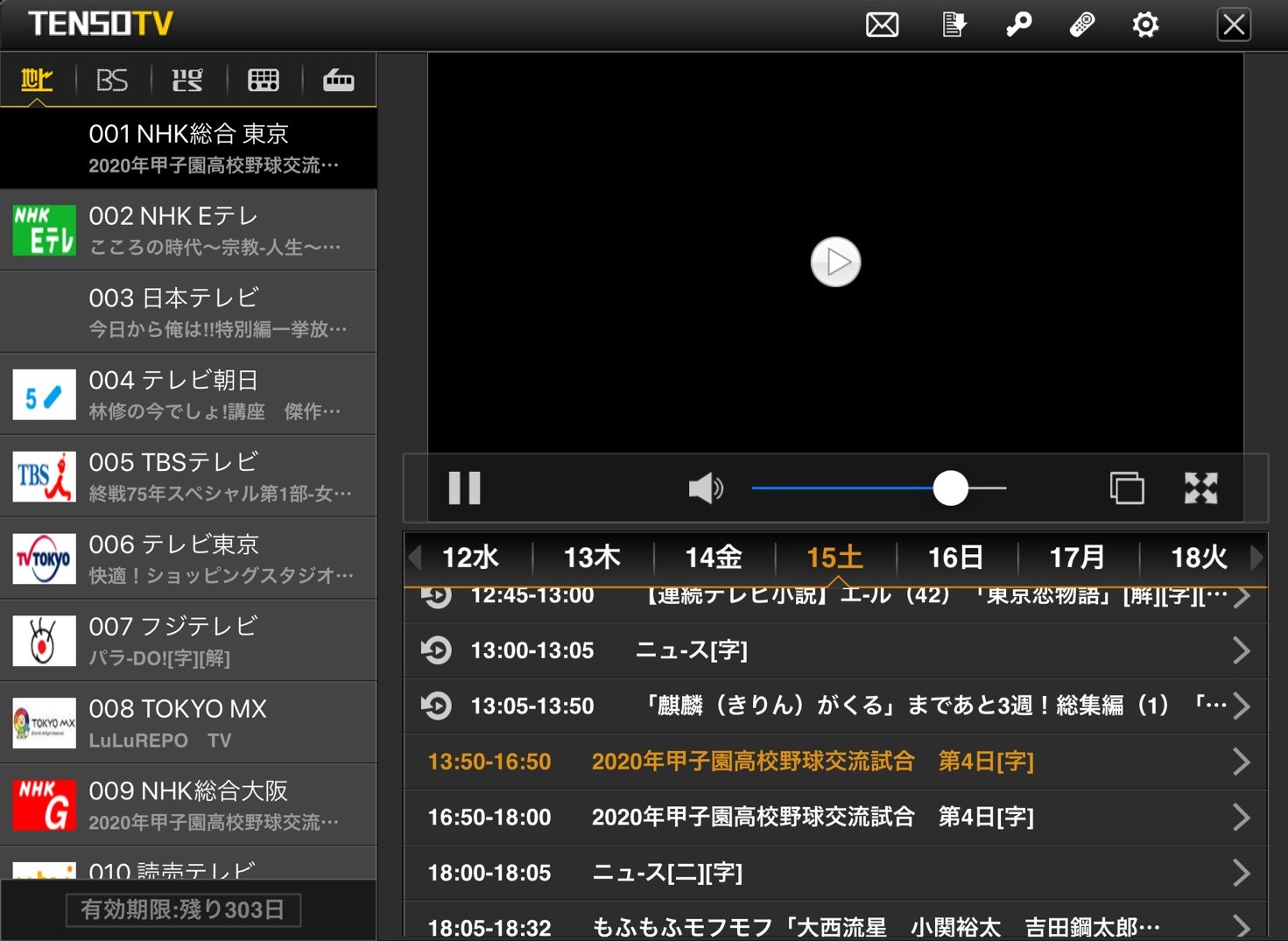Click the TENSOTV logo
The height and width of the screenshot is (941, 1288).
(101, 24)
